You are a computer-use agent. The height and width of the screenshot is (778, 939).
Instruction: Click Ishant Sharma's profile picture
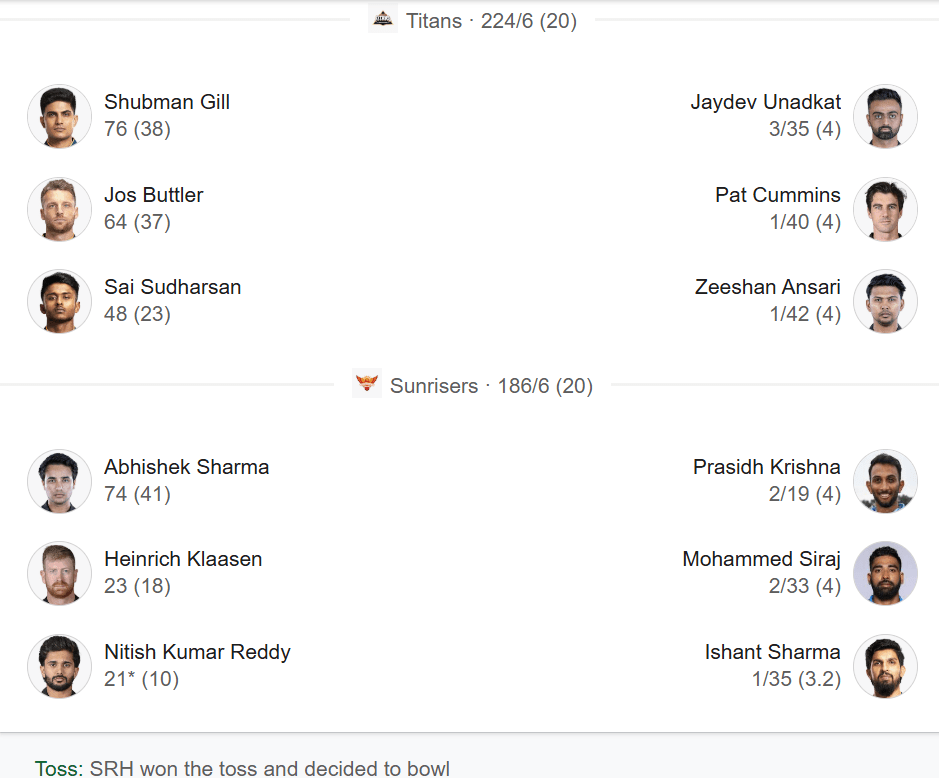click(x=885, y=666)
